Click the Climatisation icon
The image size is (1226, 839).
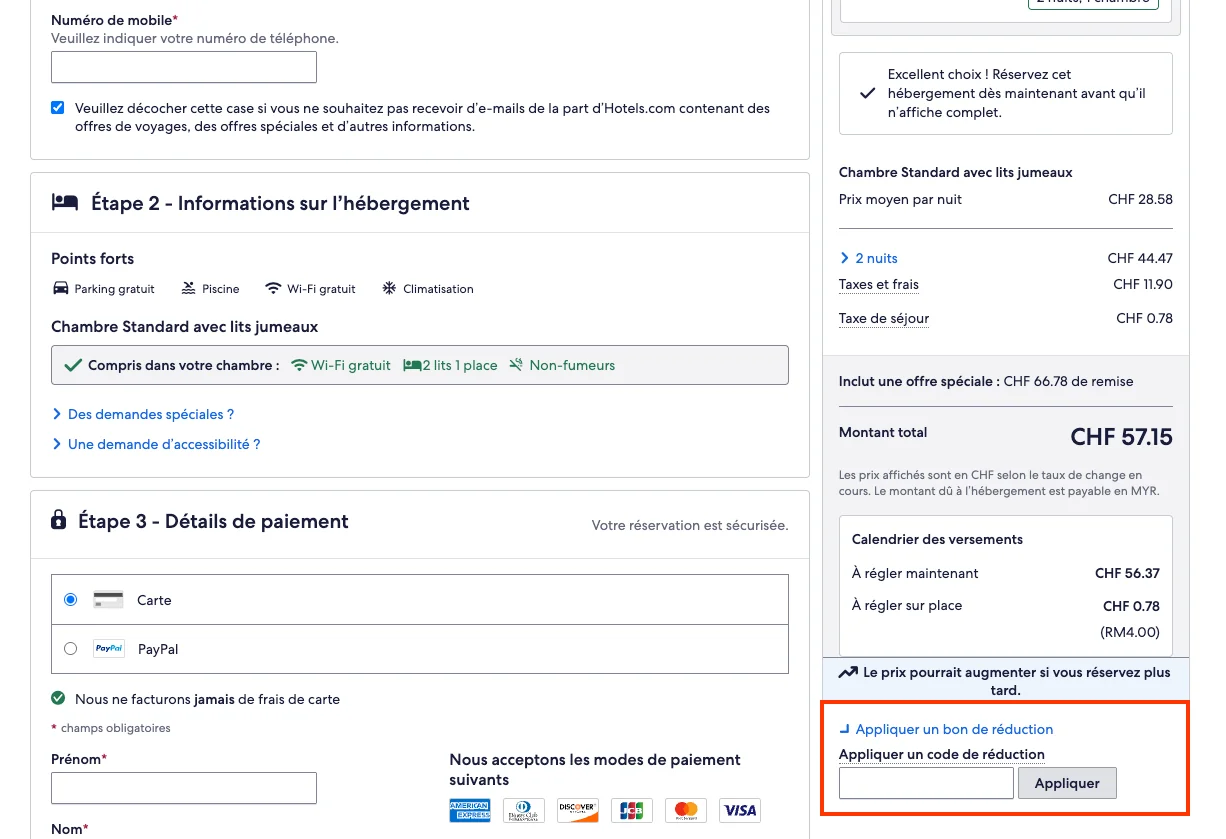[x=388, y=288]
